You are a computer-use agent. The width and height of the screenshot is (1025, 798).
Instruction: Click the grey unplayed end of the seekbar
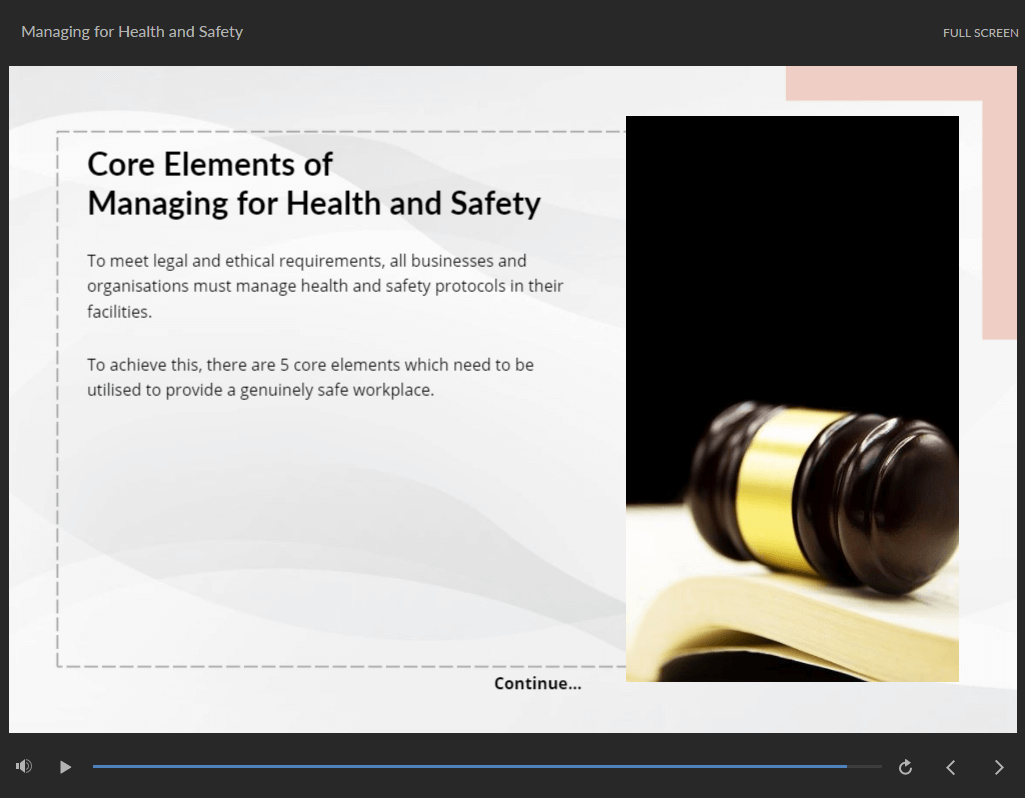pos(866,766)
